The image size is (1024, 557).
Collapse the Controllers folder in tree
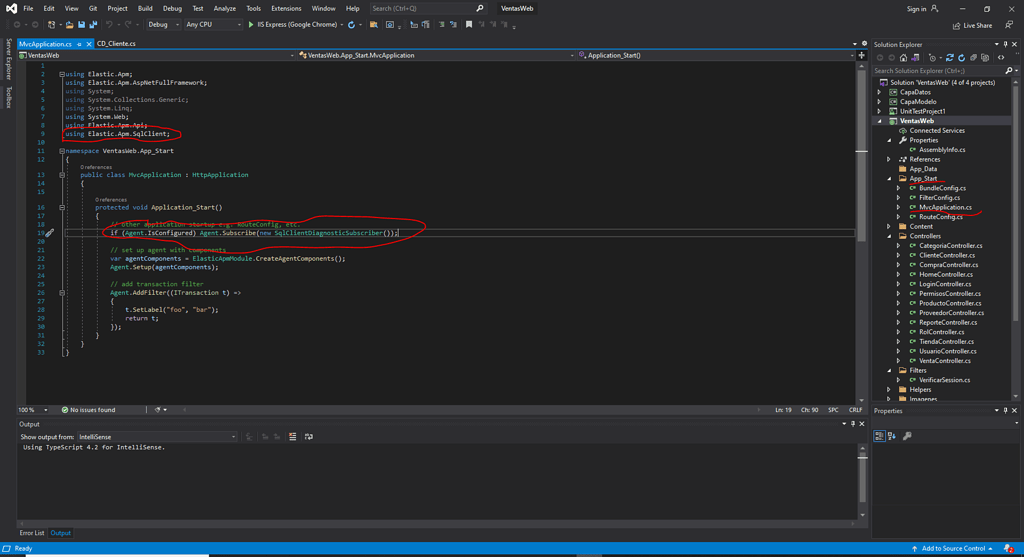coord(889,236)
